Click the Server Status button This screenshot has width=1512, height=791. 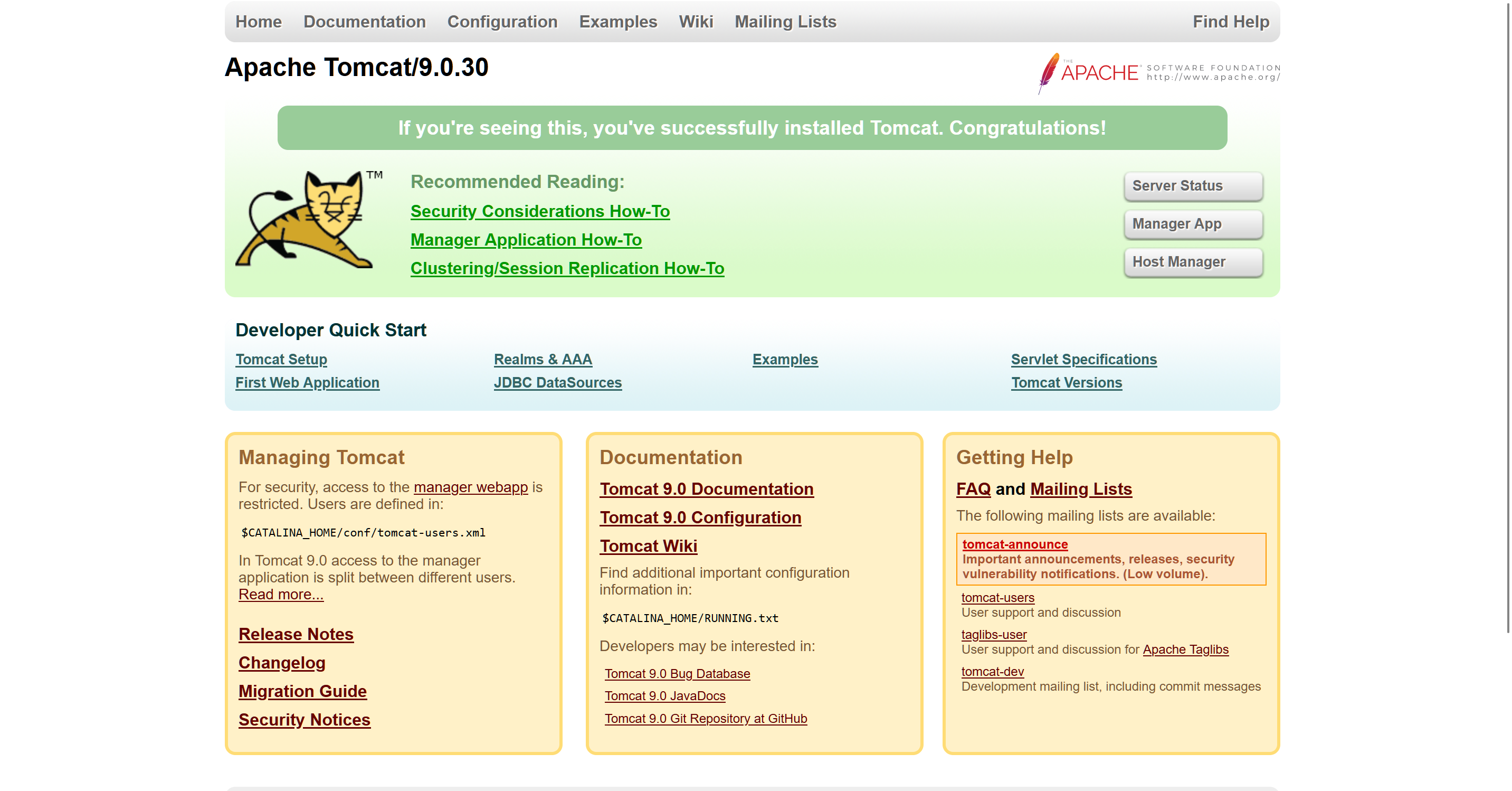1193,186
